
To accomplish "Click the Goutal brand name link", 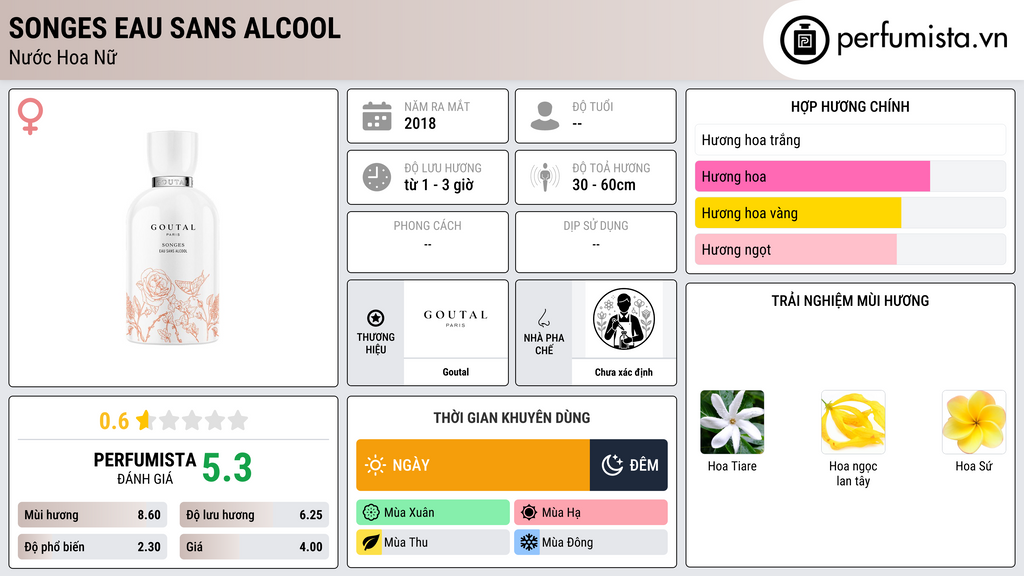I will pos(456,372).
